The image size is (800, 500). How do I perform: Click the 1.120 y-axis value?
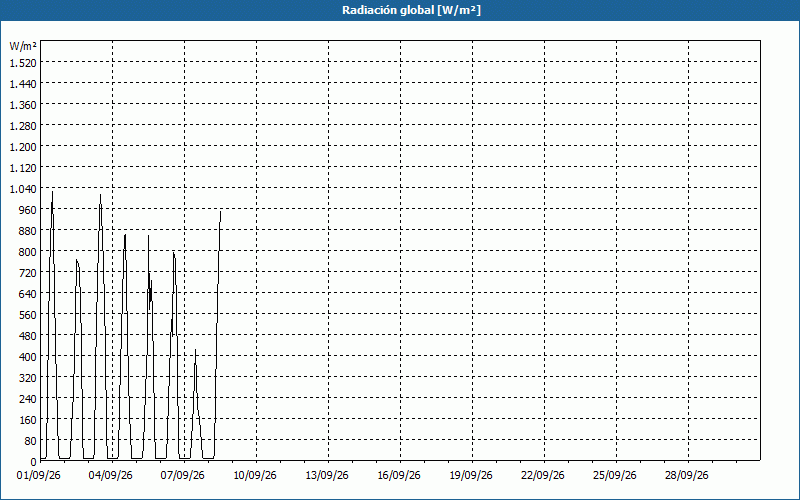[23, 167]
